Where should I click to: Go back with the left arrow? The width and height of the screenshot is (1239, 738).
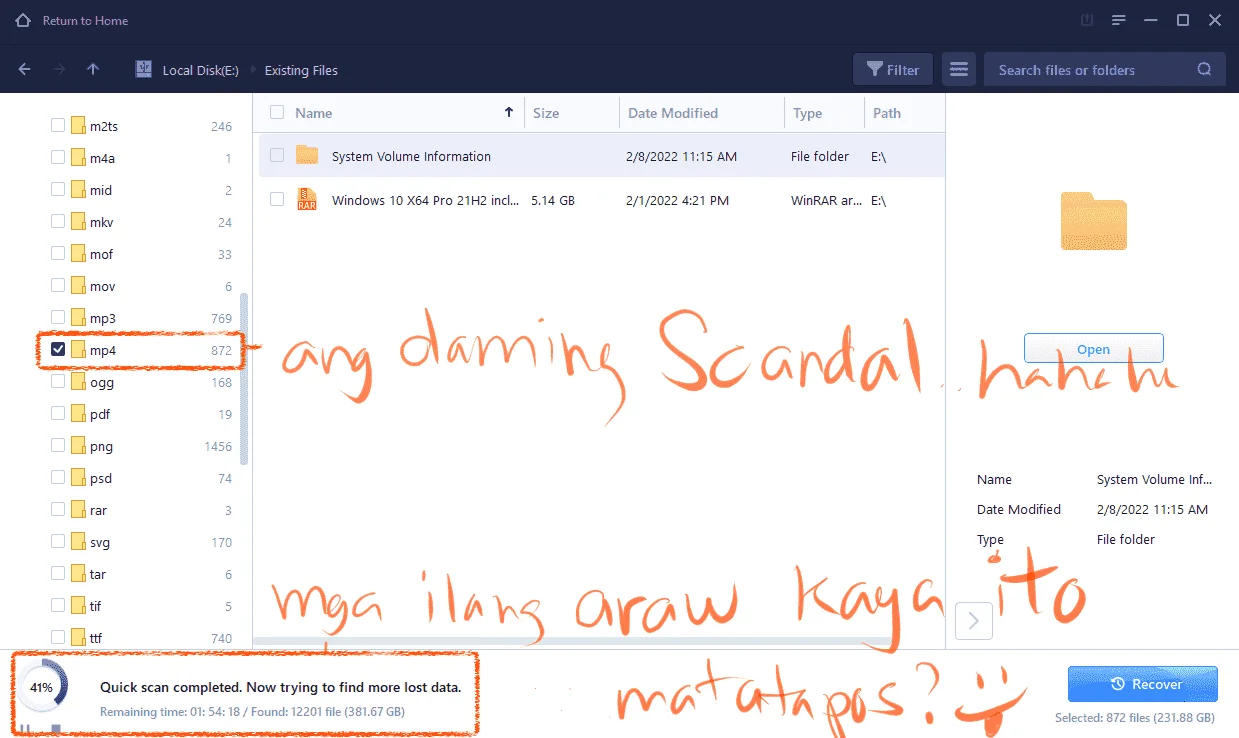(x=26, y=70)
